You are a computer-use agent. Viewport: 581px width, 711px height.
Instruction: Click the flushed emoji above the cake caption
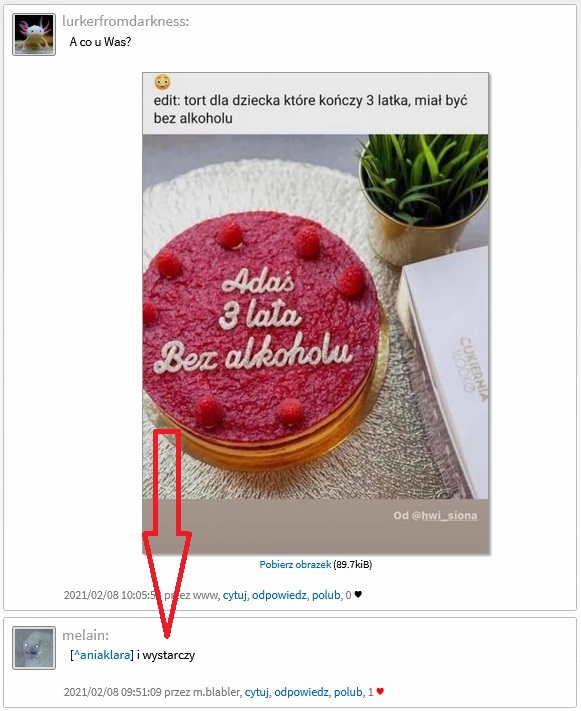pyautogui.click(x=162, y=83)
